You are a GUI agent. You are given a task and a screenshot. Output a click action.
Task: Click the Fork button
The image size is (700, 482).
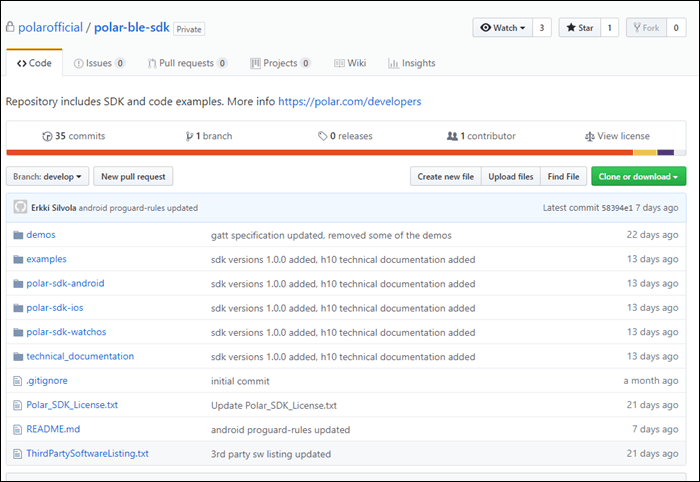[x=646, y=28]
